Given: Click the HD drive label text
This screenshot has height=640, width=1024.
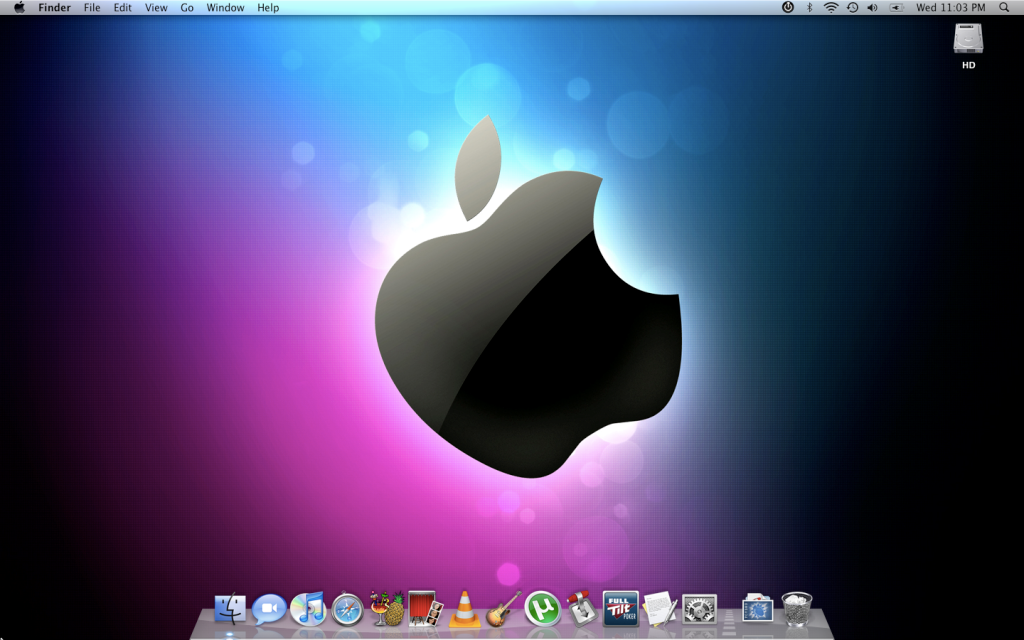Looking at the screenshot, I should pyautogui.click(x=968, y=65).
